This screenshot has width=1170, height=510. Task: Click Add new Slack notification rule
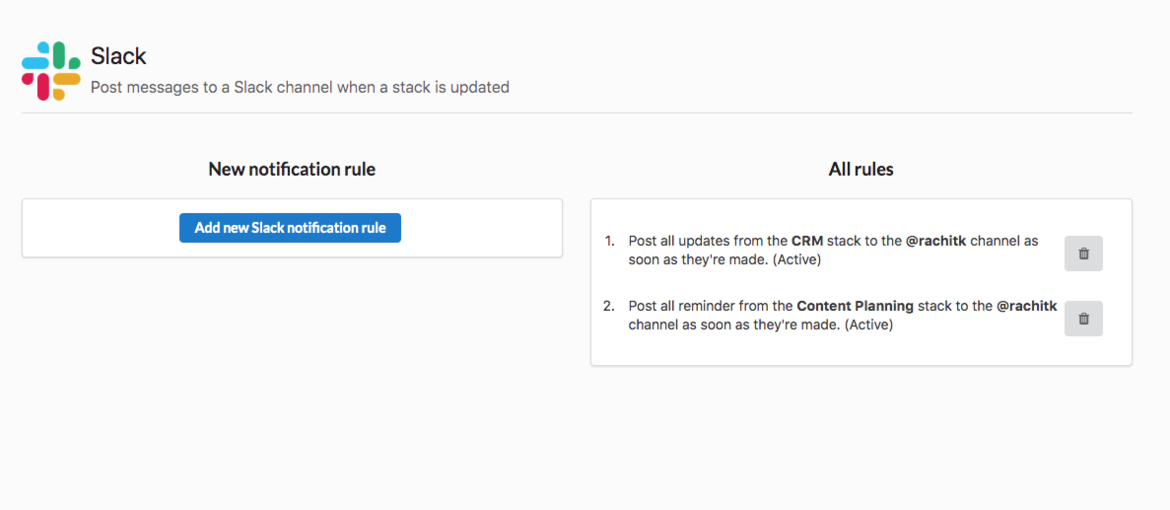pos(290,228)
